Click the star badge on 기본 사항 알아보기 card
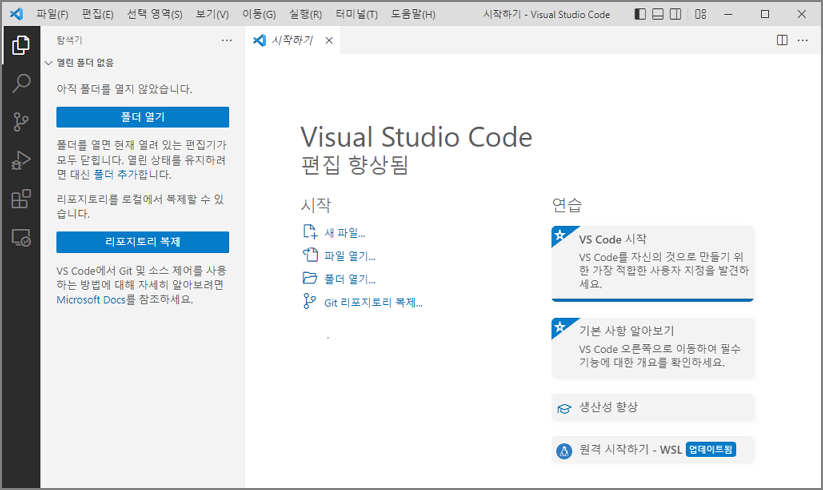 pos(561,326)
